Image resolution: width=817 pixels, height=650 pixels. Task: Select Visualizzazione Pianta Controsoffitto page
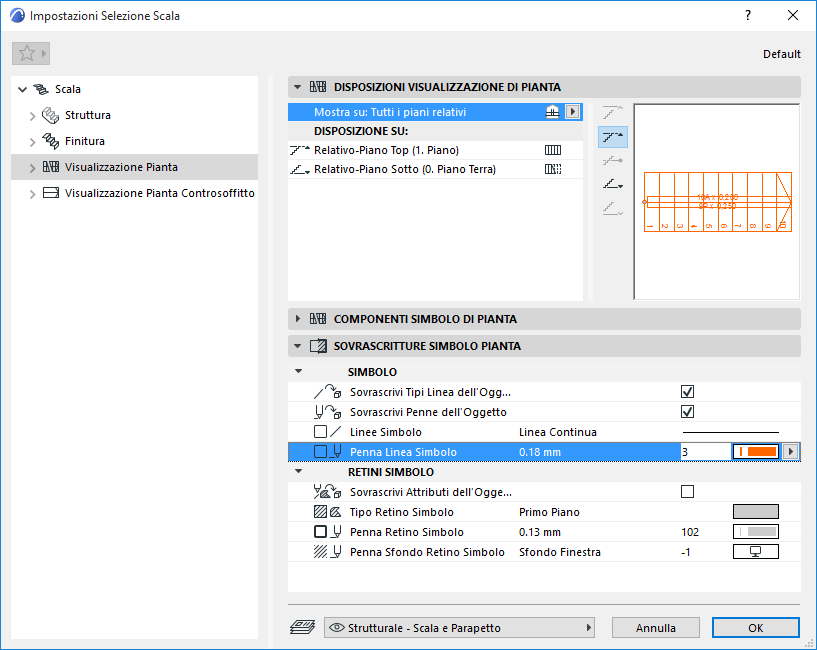159,193
